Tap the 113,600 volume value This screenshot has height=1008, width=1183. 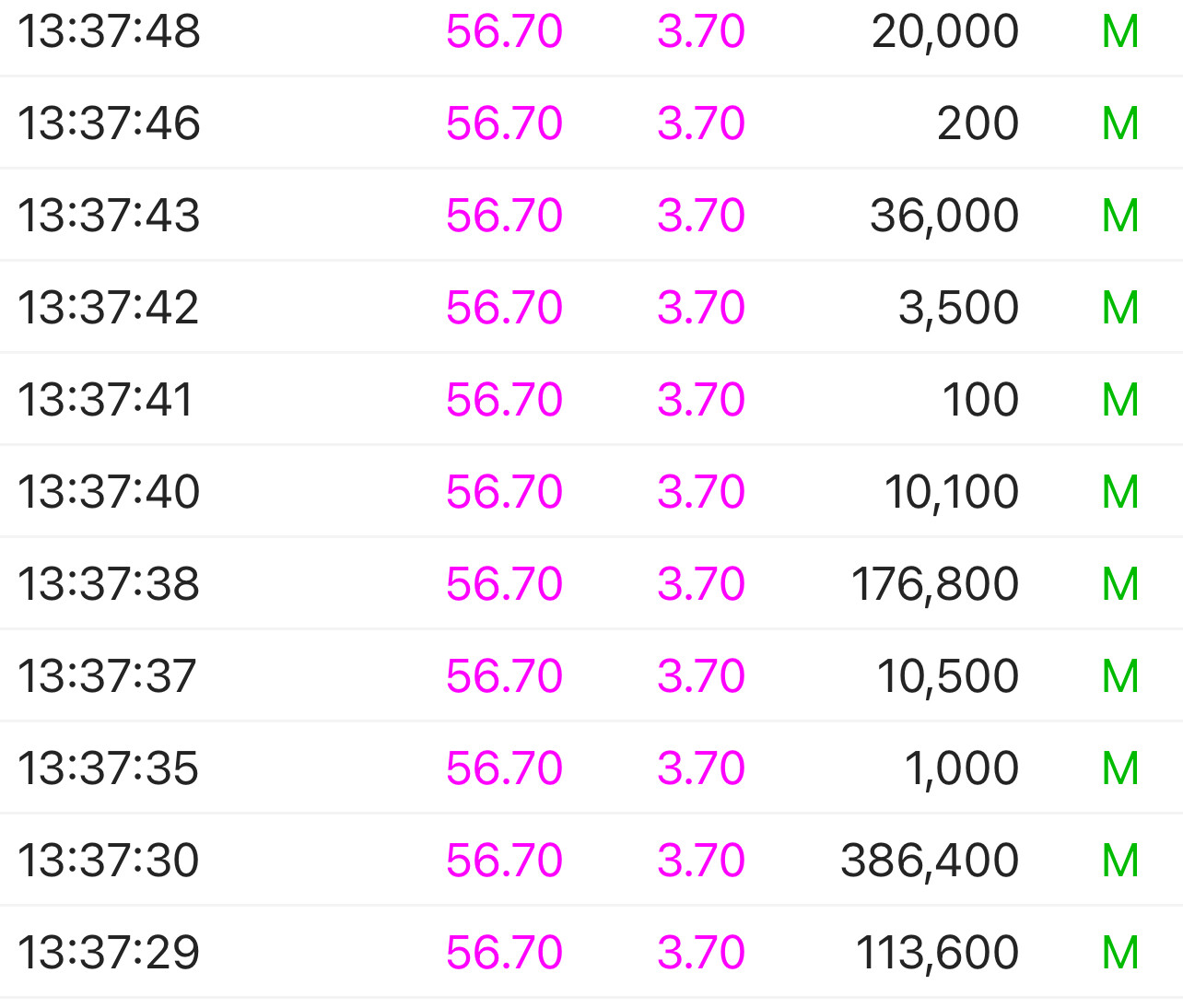tap(936, 953)
